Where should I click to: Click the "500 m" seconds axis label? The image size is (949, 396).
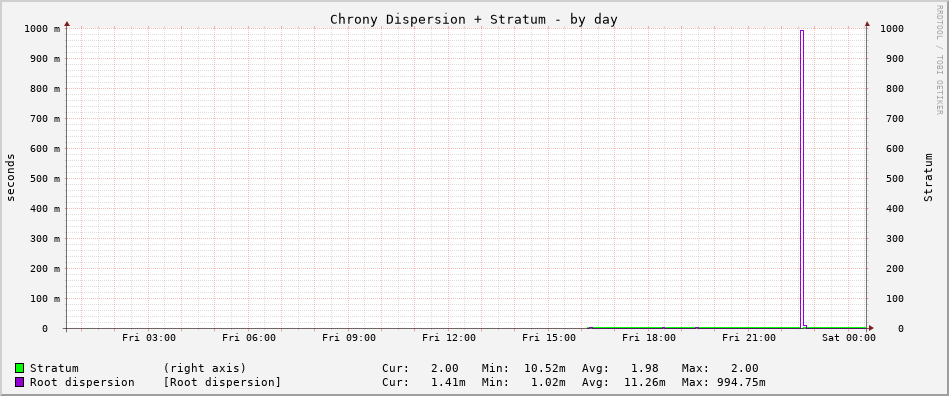[x=45, y=178]
